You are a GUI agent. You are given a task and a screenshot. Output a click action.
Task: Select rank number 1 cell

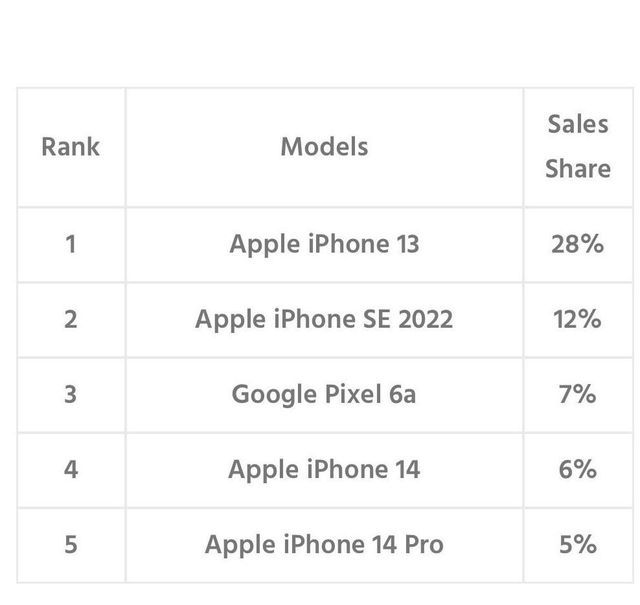[70, 244]
